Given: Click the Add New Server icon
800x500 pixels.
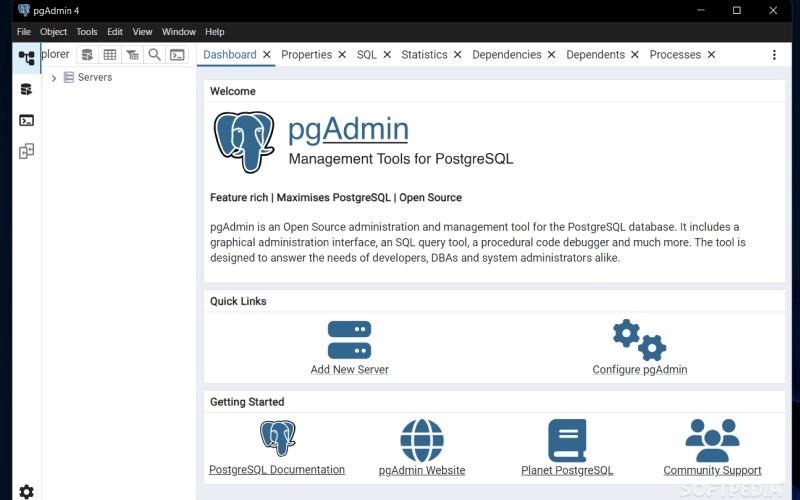Looking at the screenshot, I should coord(349,340).
